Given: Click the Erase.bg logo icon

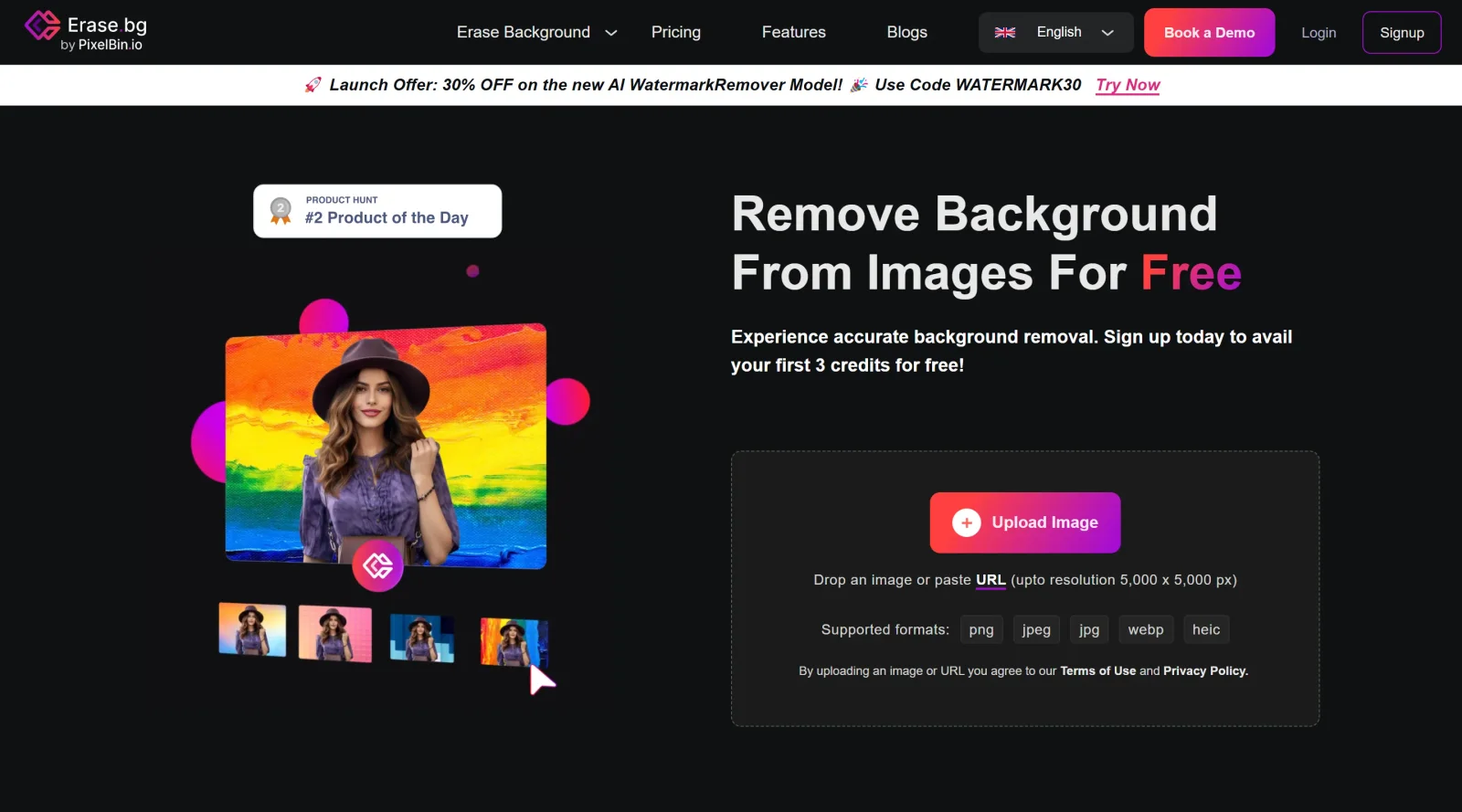Looking at the screenshot, I should point(42,26).
